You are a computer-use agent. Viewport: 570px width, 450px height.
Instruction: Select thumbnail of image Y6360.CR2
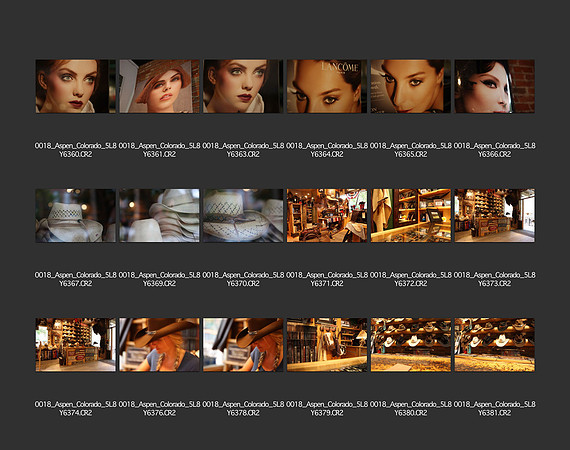click(x=76, y=86)
